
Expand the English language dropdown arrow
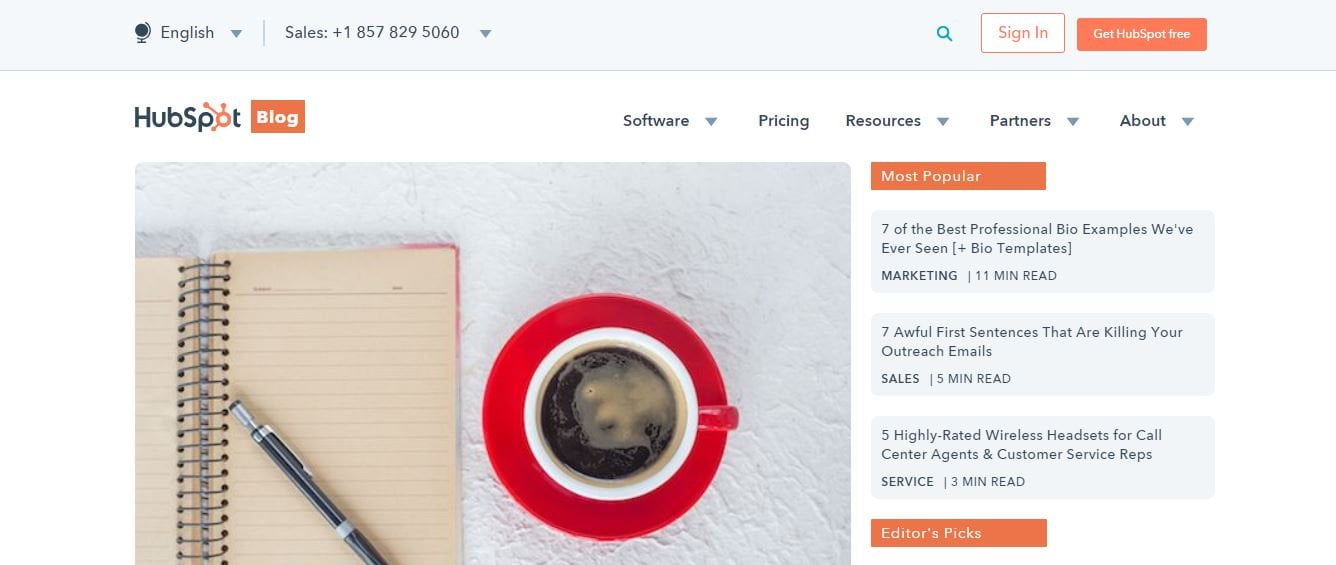[236, 34]
